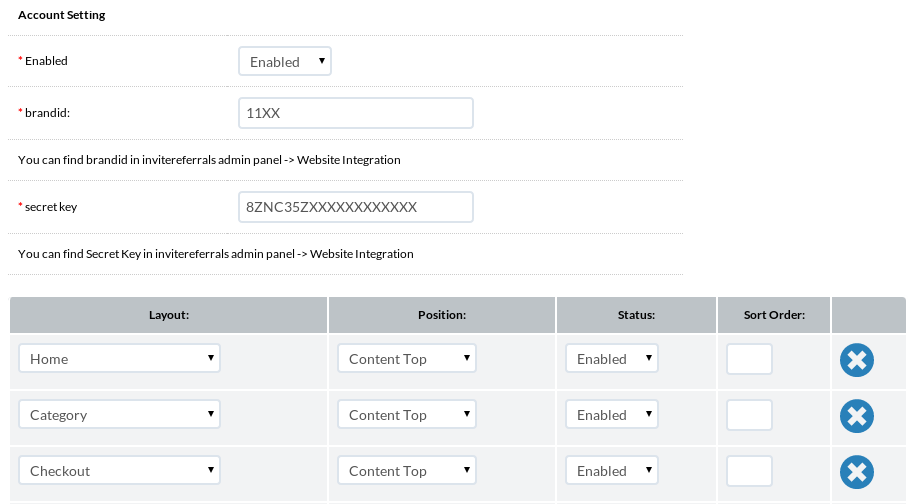The height and width of the screenshot is (504, 914).
Task: Change position dropdown in Category row
Action: [407, 414]
